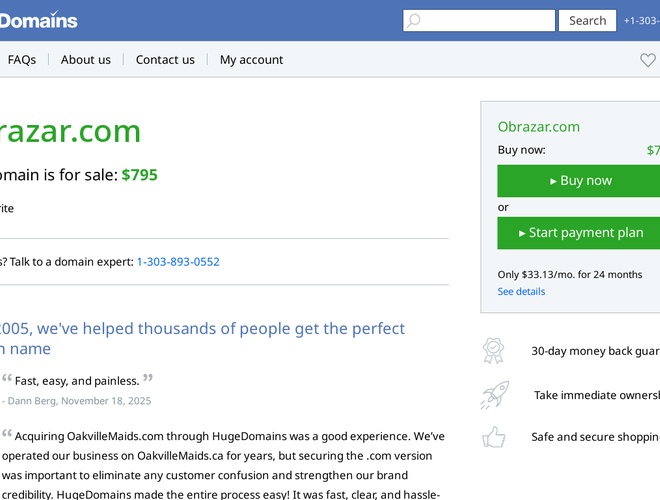Open the About us page
This screenshot has width=660, height=500.
coord(86,60)
